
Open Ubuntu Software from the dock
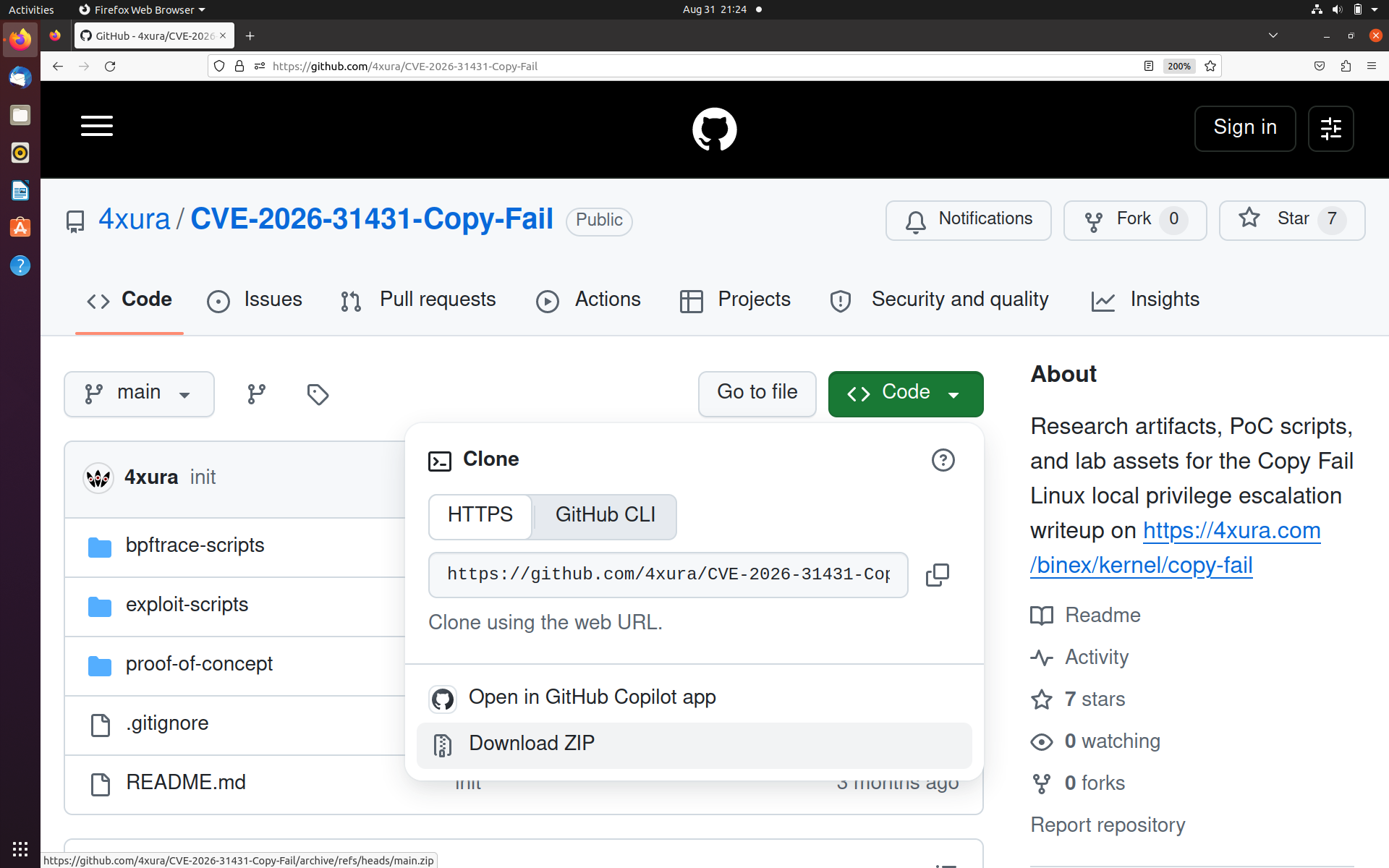(20, 228)
